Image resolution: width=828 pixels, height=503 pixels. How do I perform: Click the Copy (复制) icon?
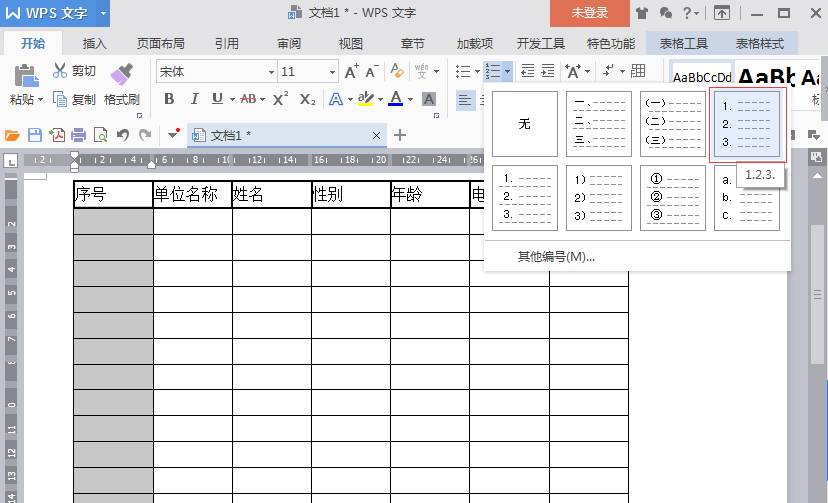coord(60,99)
